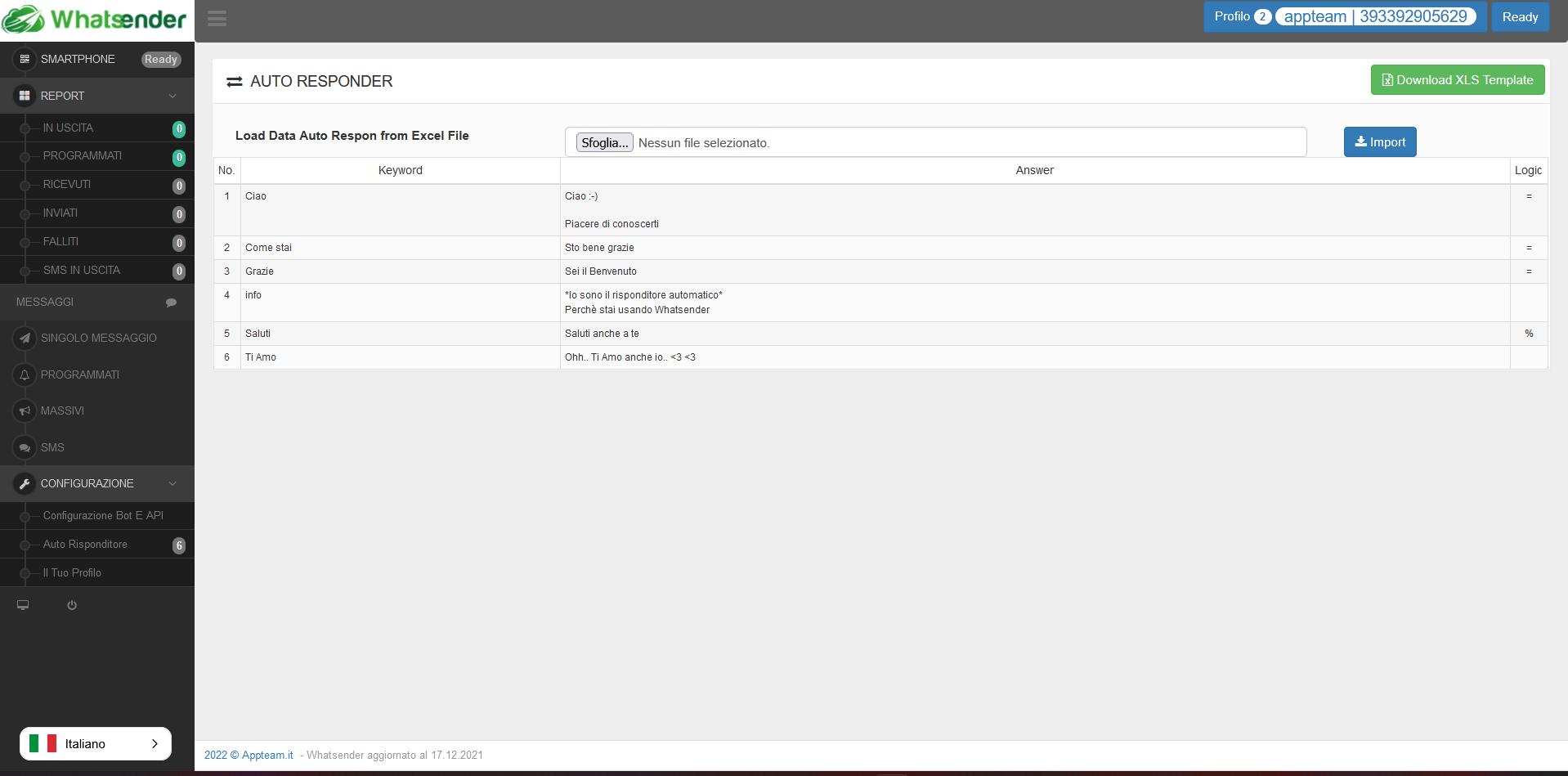Click the answer Saluti anche a te
The image size is (1568, 776).
coord(602,334)
